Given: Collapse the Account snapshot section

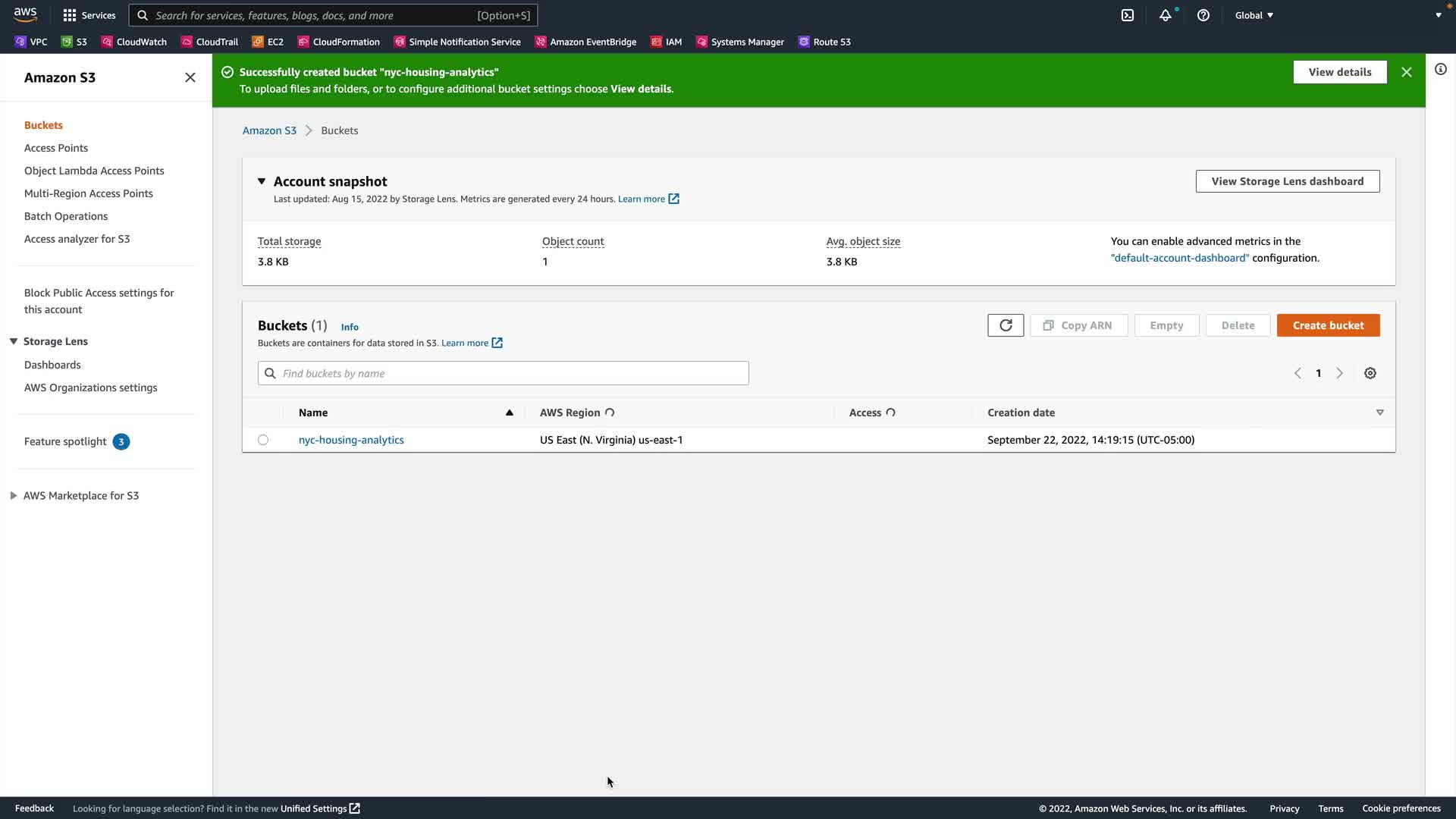Looking at the screenshot, I should (262, 181).
